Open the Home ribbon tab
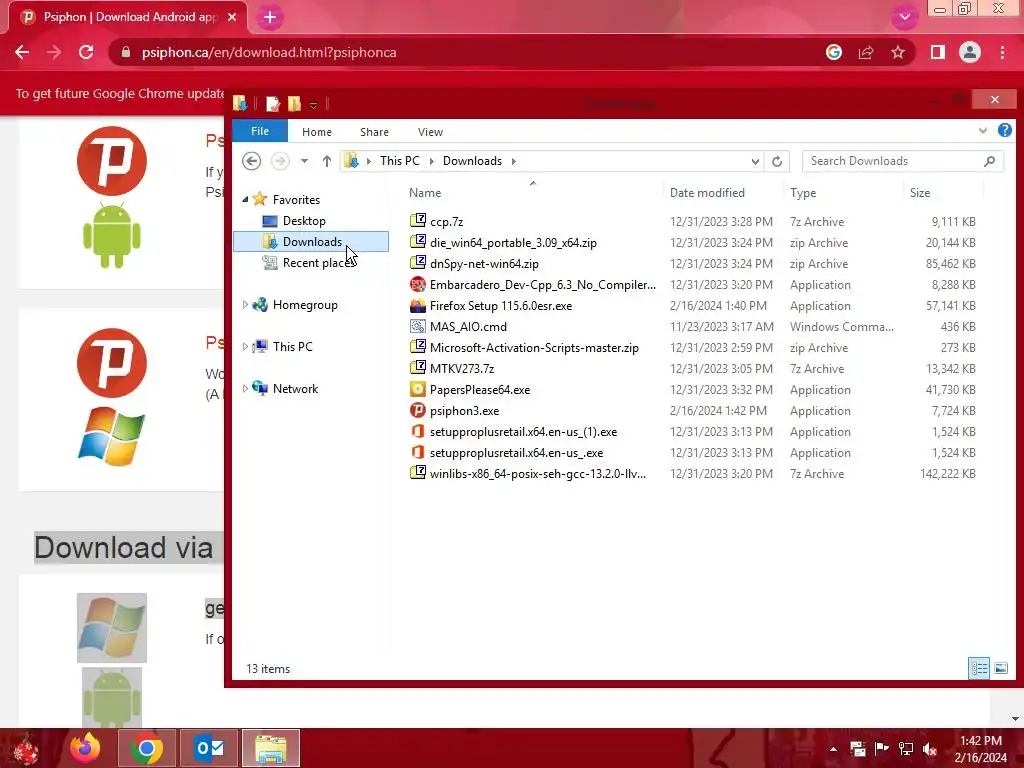The width and height of the screenshot is (1024, 768). pyautogui.click(x=317, y=132)
